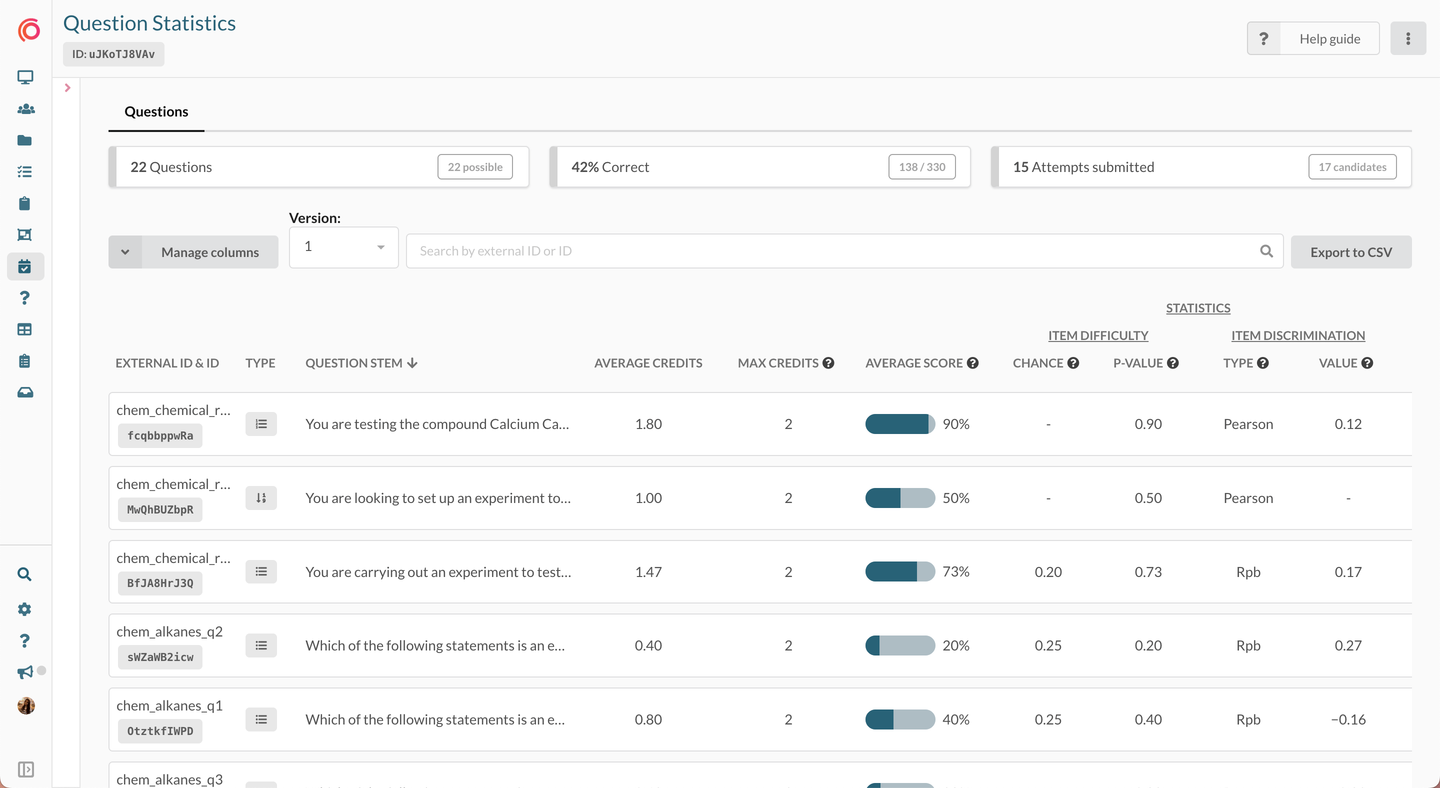Click the inbox tray sidebar icon
The image size is (1440, 788).
[x=25, y=393]
